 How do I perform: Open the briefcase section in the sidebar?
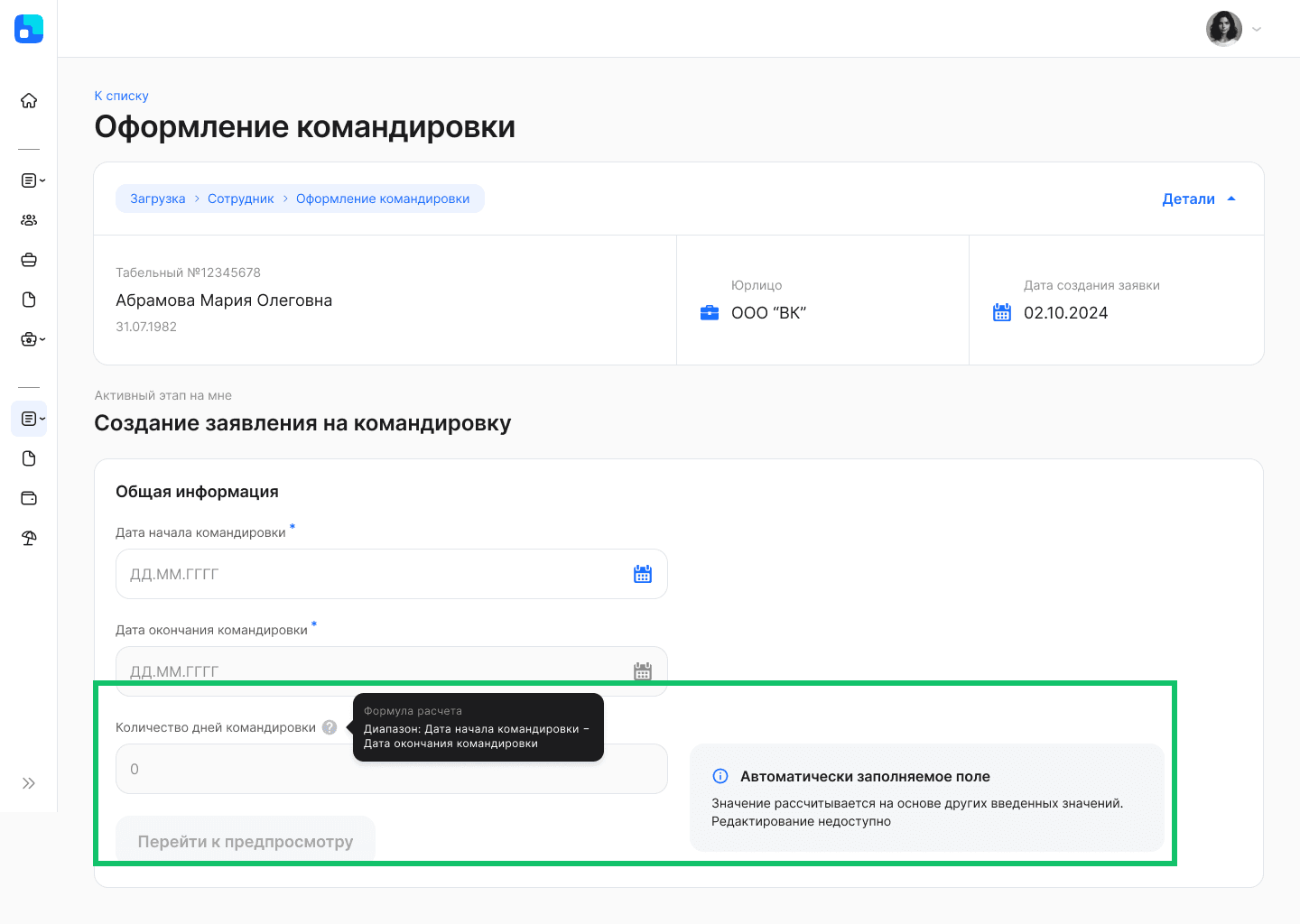click(x=29, y=260)
